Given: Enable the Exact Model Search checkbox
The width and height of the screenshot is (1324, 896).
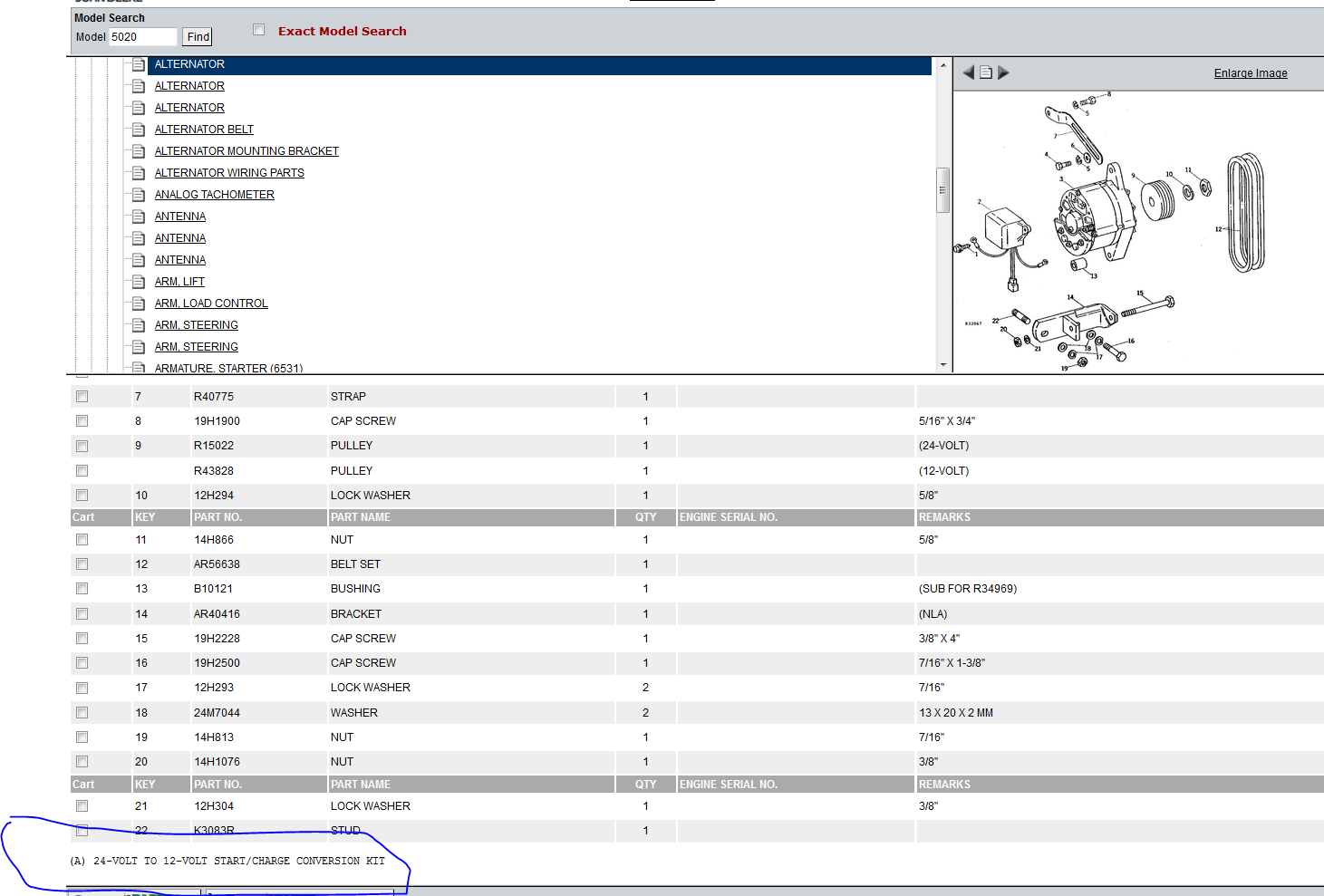Looking at the screenshot, I should pos(259,30).
